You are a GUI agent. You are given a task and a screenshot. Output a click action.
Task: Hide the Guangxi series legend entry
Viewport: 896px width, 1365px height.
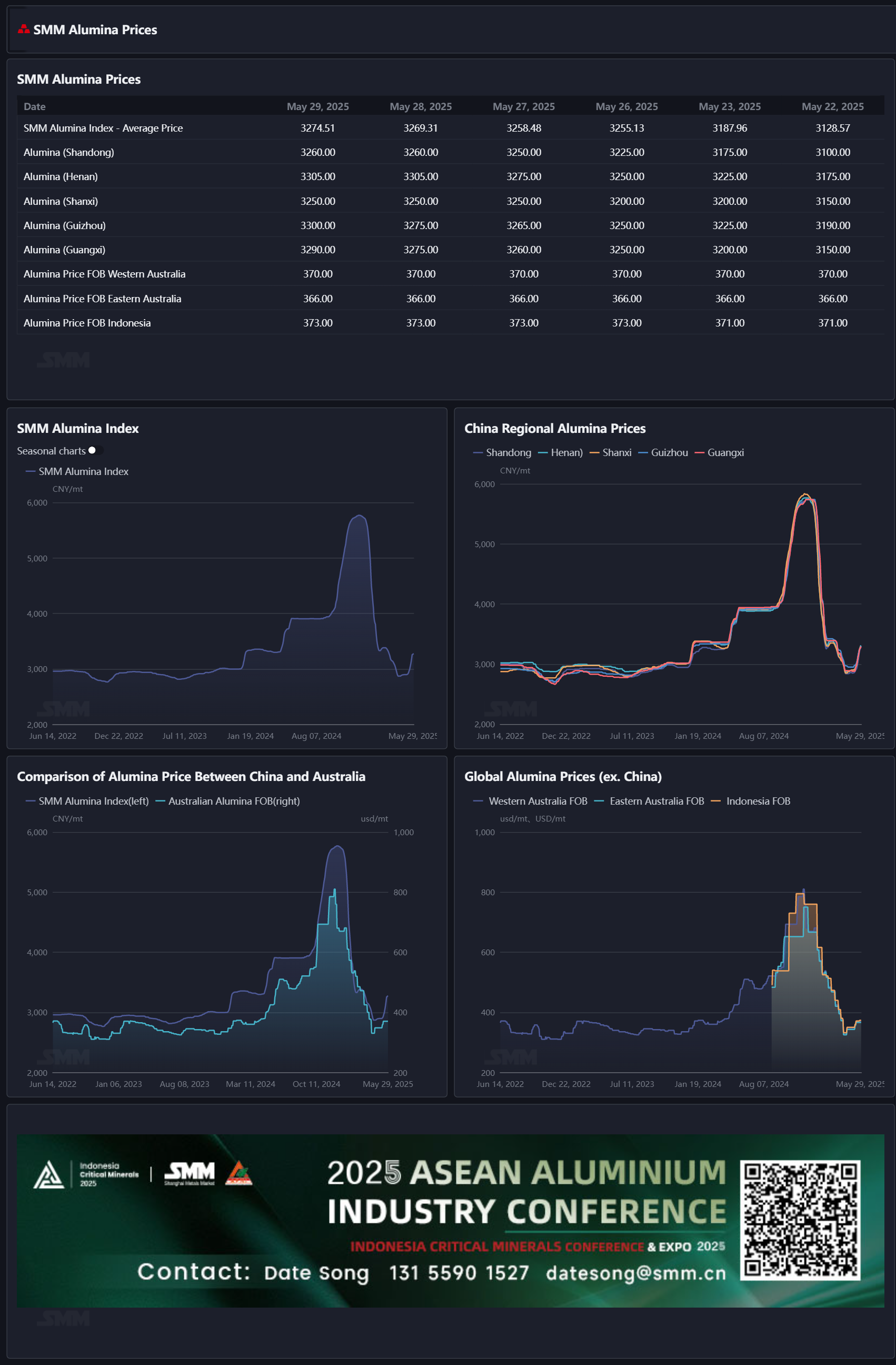[x=719, y=452]
